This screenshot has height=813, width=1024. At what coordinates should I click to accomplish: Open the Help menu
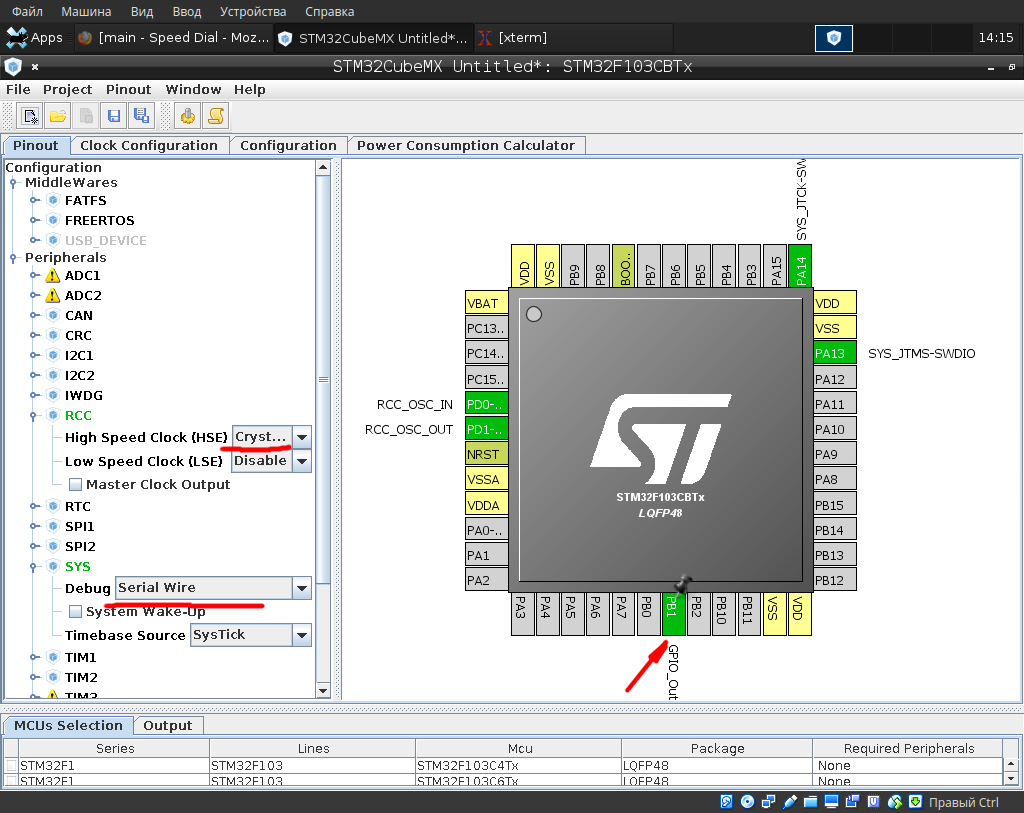point(249,89)
